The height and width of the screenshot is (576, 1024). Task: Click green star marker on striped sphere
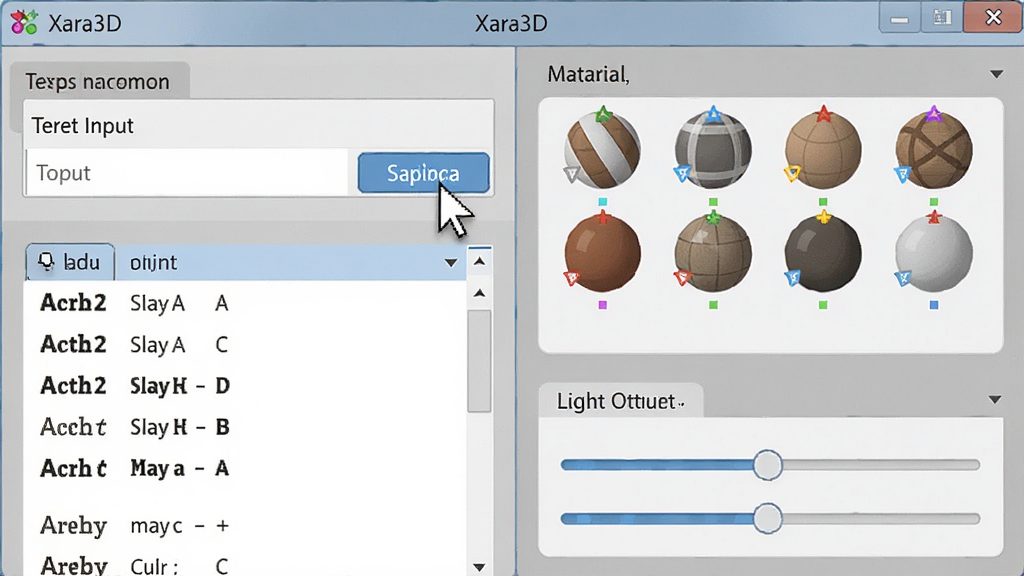point(603,115)
